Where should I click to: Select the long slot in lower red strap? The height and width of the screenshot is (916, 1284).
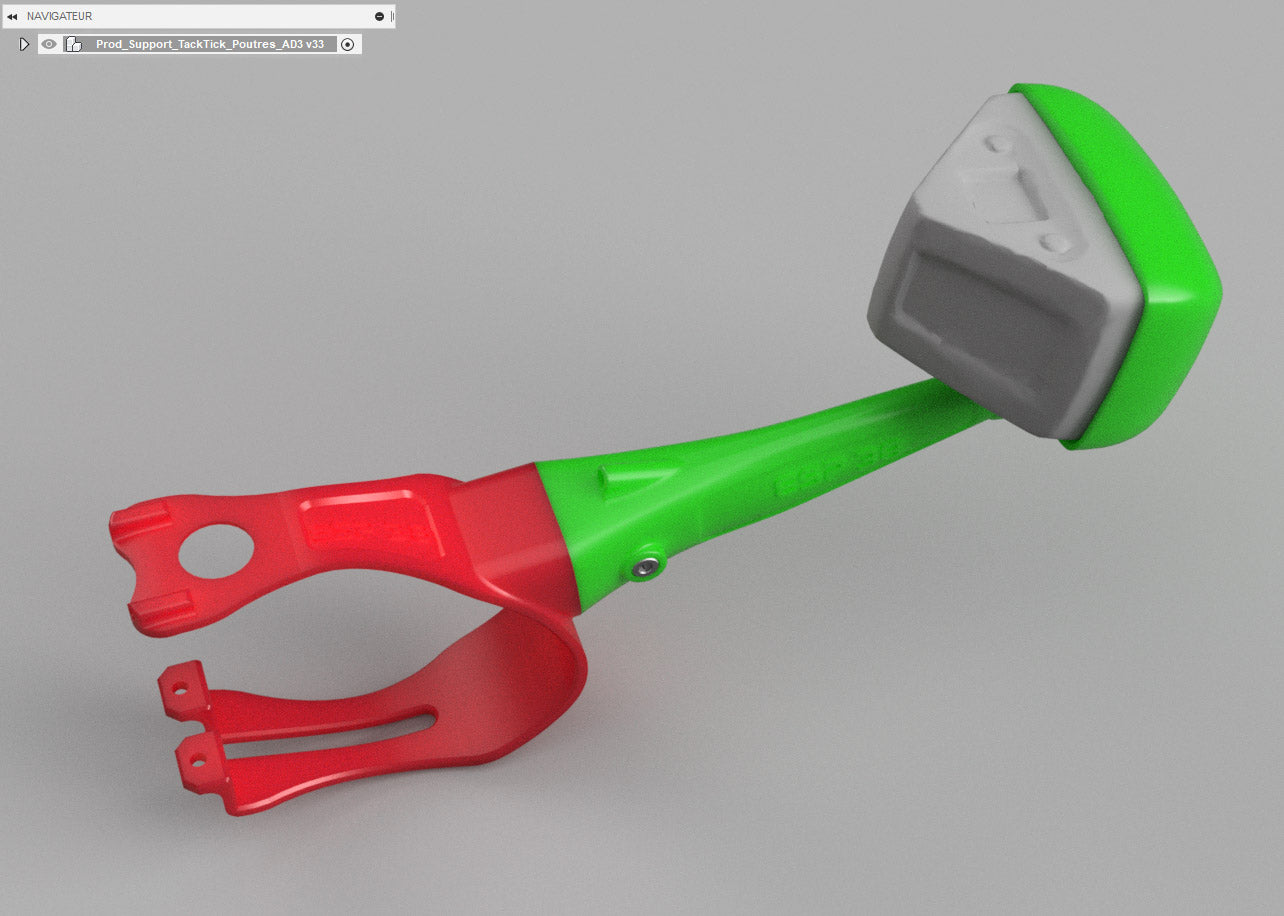click(x=330, y=736)
